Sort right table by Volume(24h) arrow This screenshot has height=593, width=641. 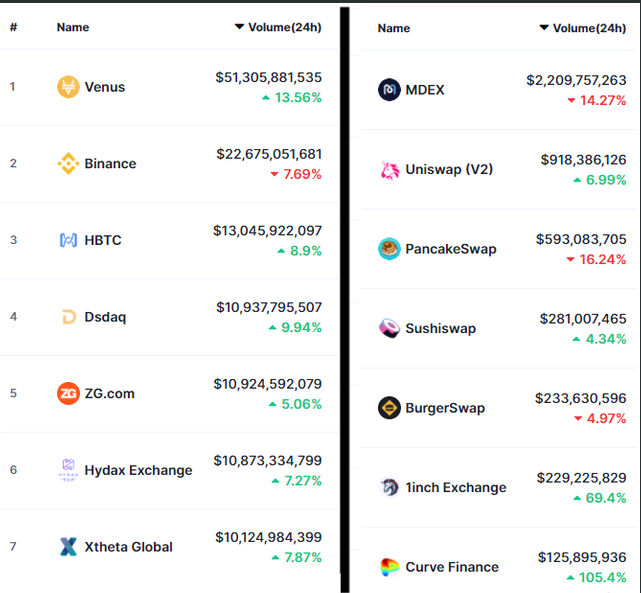point(544,28)
